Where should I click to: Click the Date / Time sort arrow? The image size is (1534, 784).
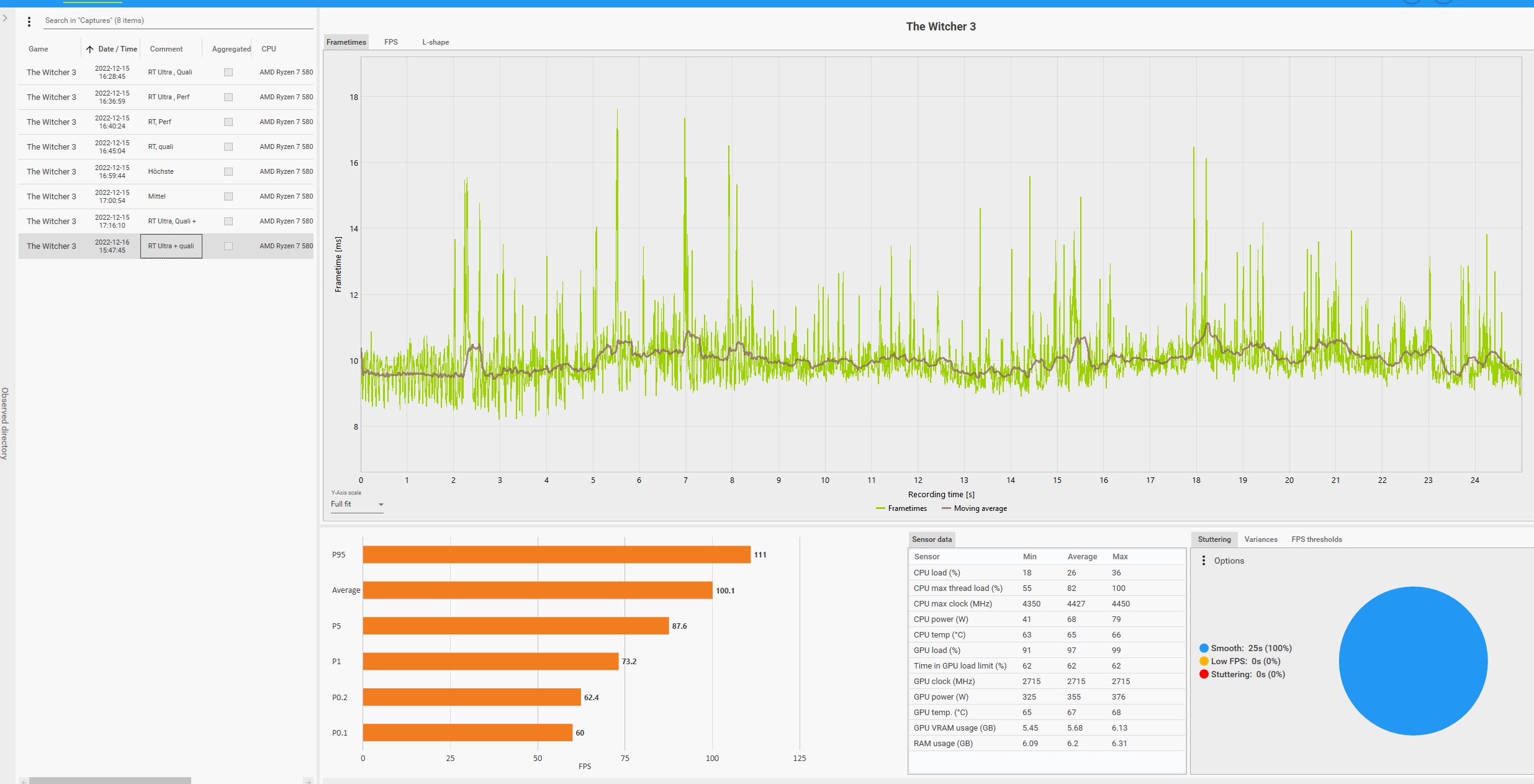pyautogui.click(x=90, y=49)
